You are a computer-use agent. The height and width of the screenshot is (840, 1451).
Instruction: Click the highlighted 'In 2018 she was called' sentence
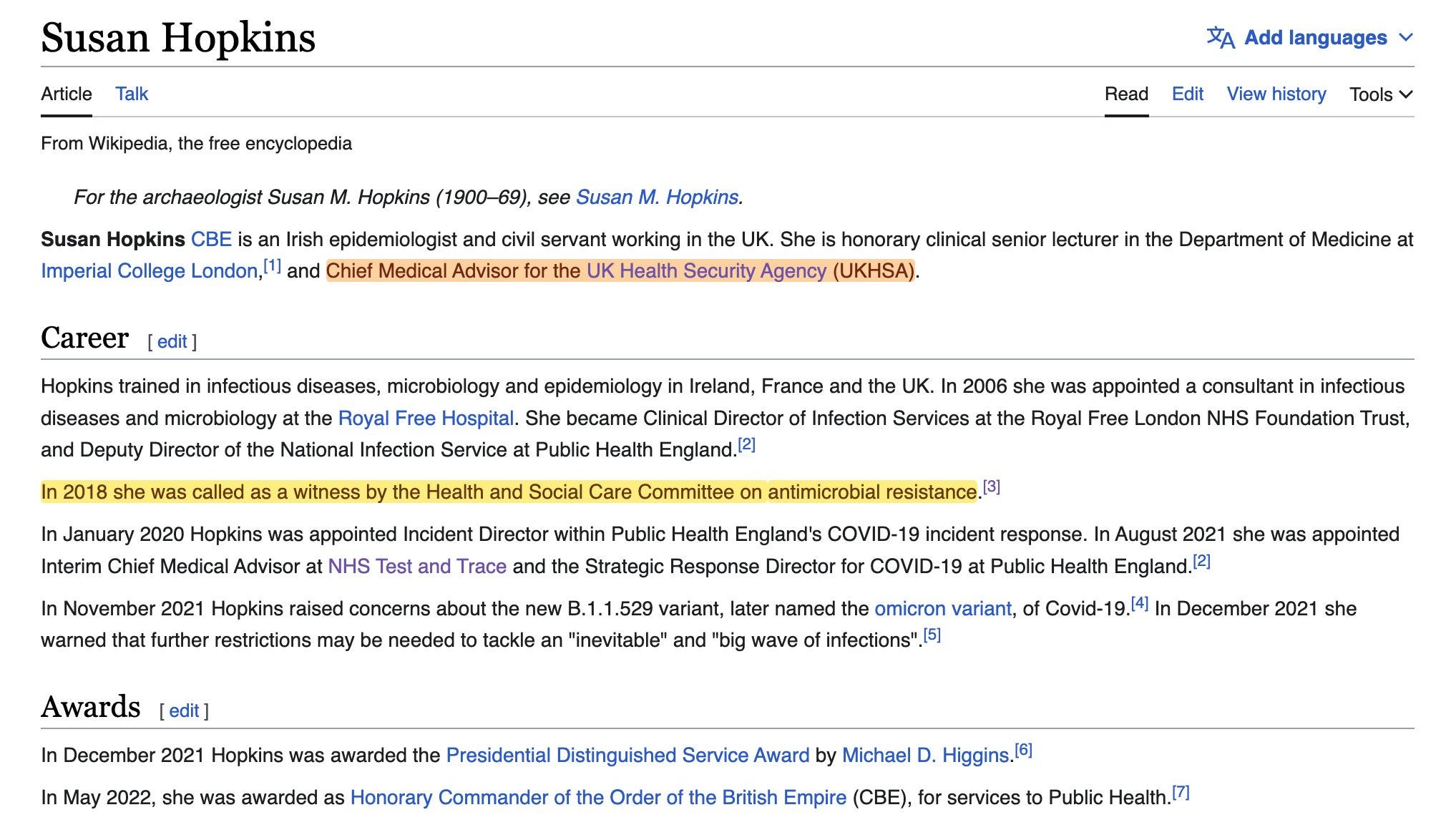(509, 492)
